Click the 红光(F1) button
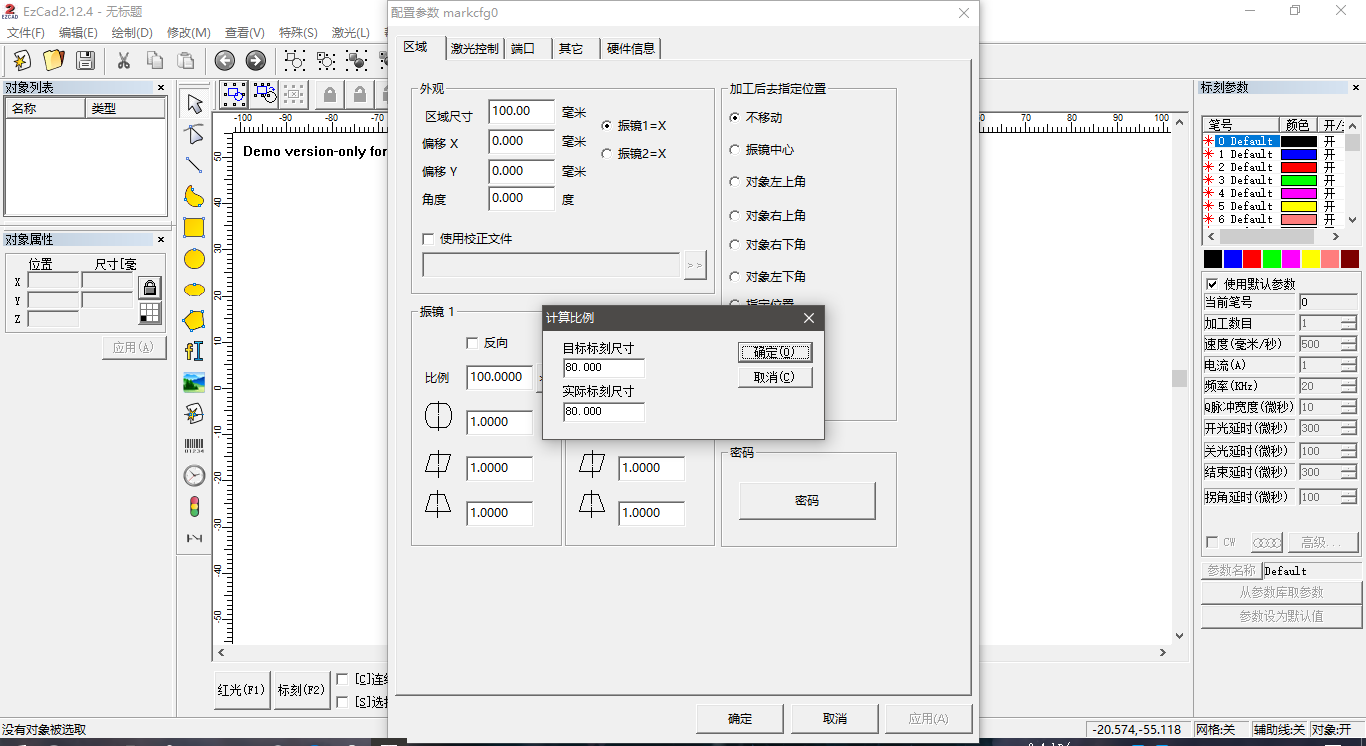 coord(242,689)
